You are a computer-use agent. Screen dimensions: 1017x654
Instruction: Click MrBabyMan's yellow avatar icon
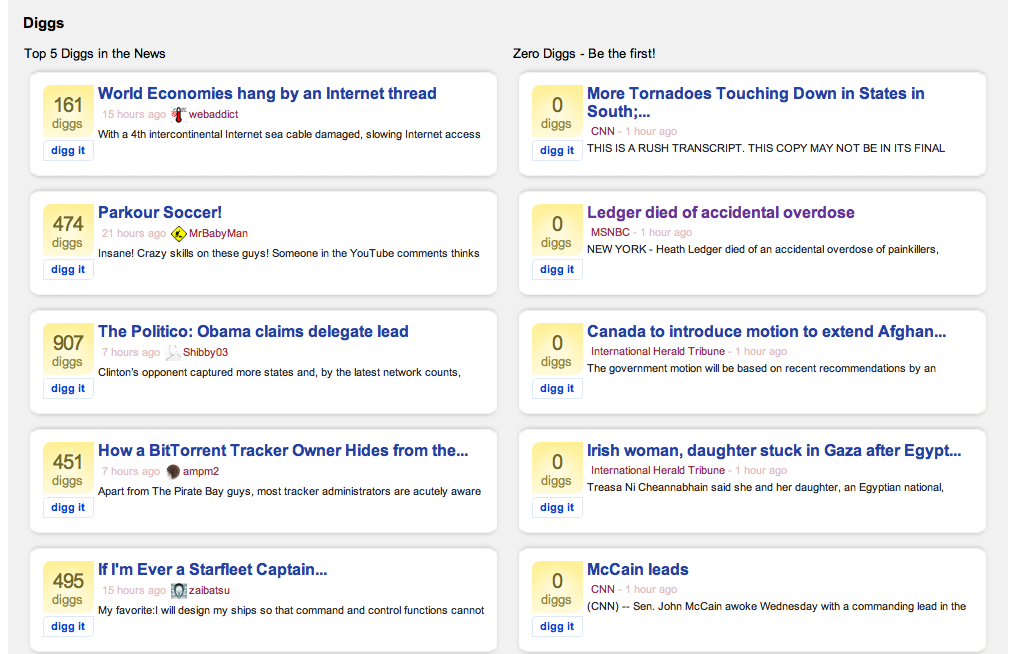click(x=179, y=233)
